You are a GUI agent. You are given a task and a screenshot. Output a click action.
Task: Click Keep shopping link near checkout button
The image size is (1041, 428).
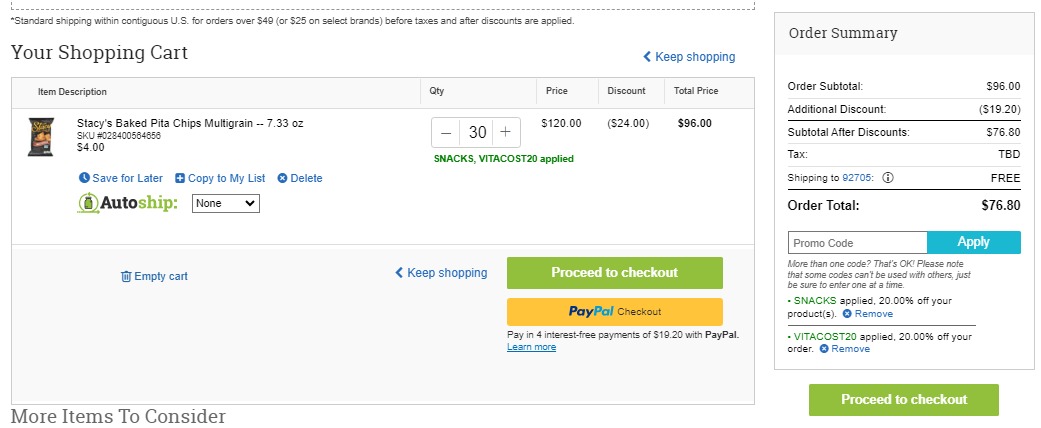point(441,273)
